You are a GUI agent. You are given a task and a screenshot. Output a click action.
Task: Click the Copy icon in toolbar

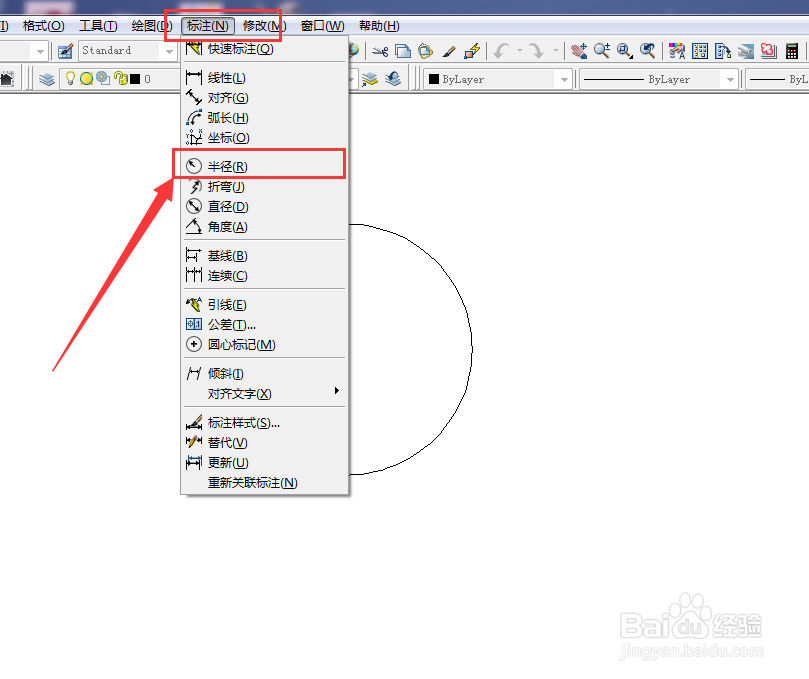pos(402,51)
